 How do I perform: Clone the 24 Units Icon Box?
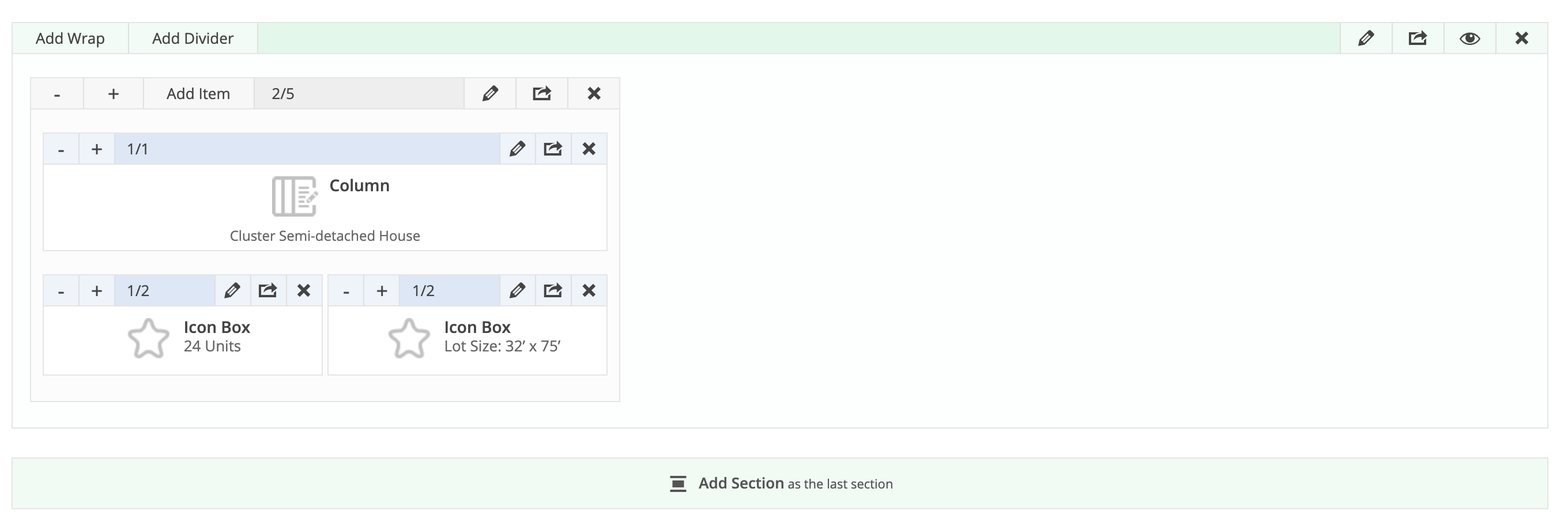pyautogui.click(x=268, y=291)
